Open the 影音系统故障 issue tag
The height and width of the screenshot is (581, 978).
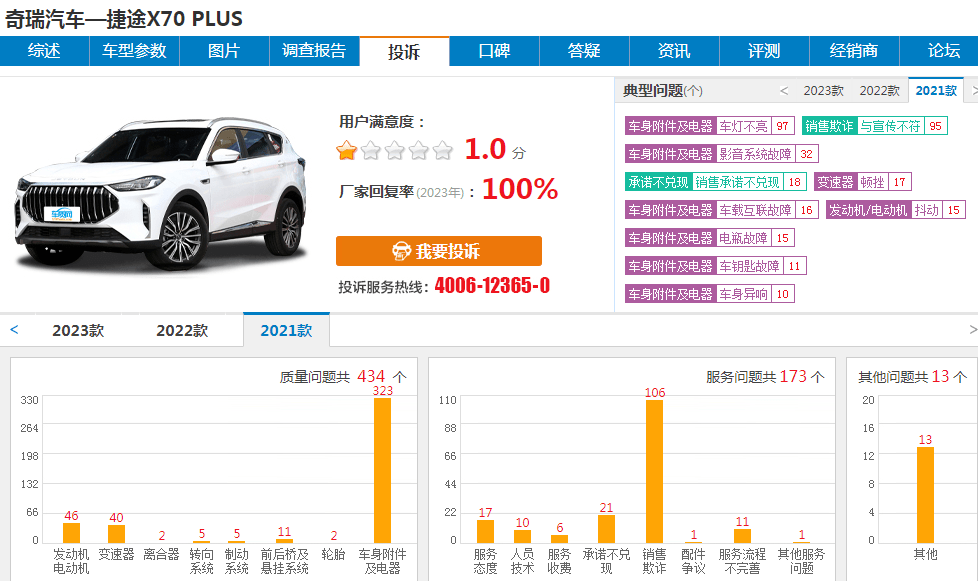pyautogui.click(x=722, y=154)
